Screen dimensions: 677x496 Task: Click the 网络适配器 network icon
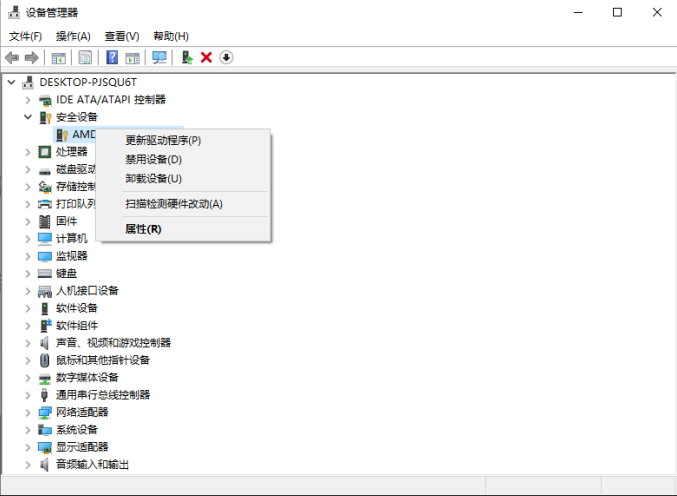click(45, 412)
